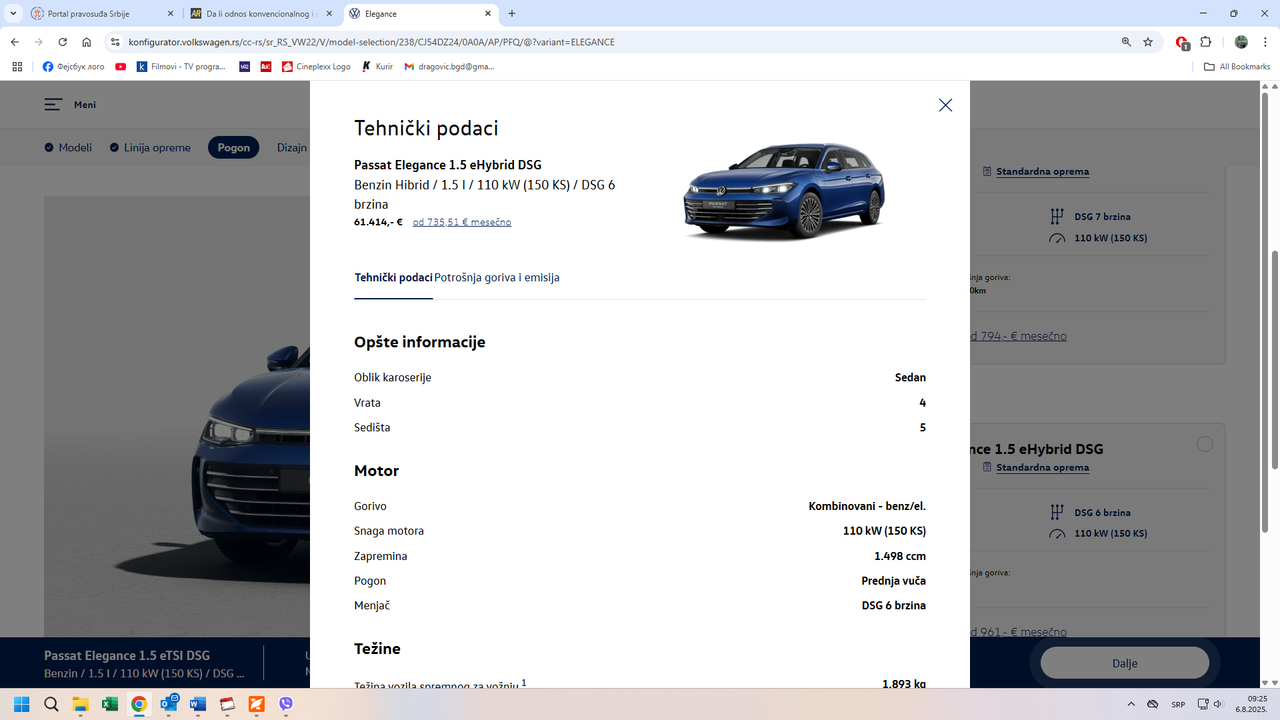1280x720 pixels.
Task: Click the blue Passat car image
Action: coord(783,190)
